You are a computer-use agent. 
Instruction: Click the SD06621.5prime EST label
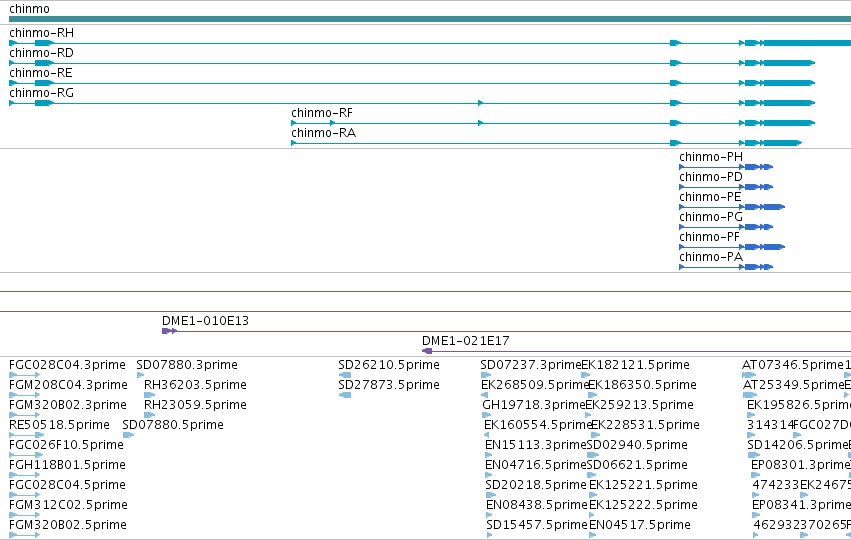point(637,466)
